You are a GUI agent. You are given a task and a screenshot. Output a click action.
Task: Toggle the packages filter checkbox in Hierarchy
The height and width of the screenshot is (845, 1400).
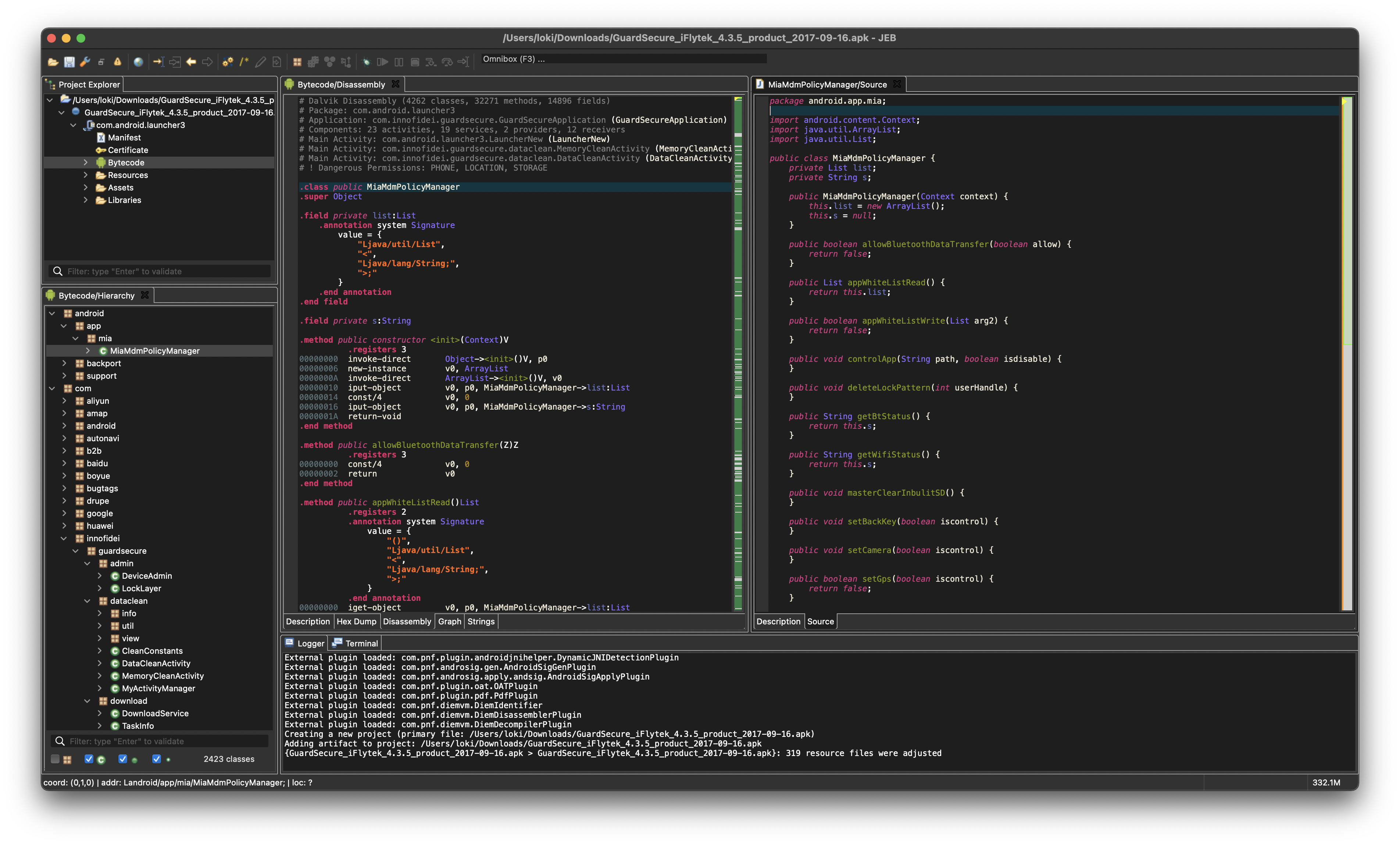(55, 759)
